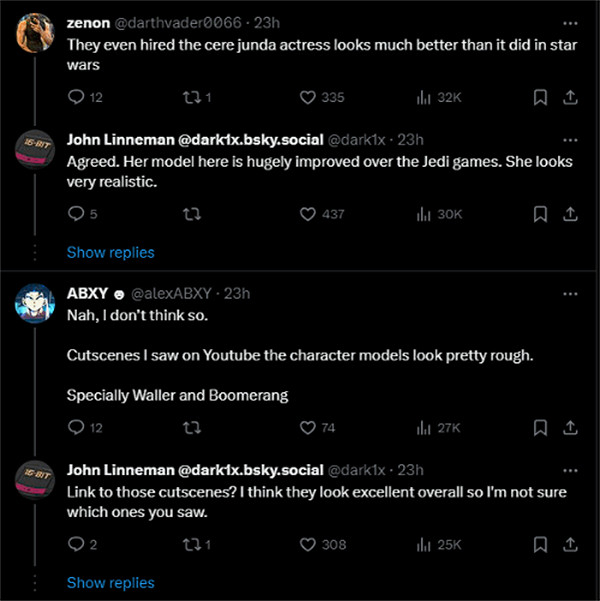Like zenon's tweet with 335 likes
This screenshot has height=601, width=600.
click(309, 97)
